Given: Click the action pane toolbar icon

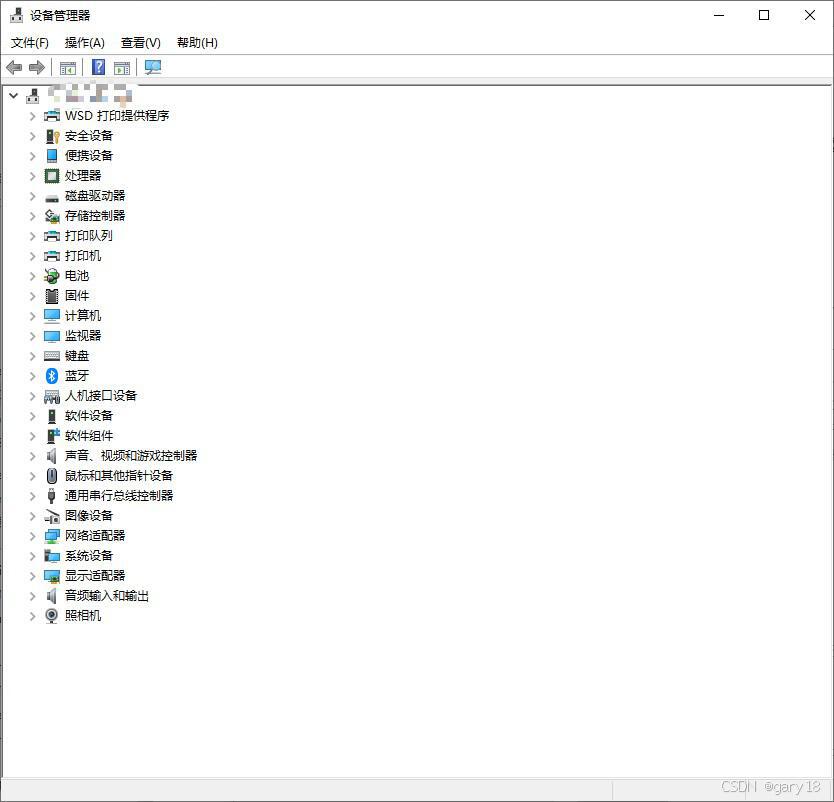Looking at the screenshot, I should coord(122,68).
